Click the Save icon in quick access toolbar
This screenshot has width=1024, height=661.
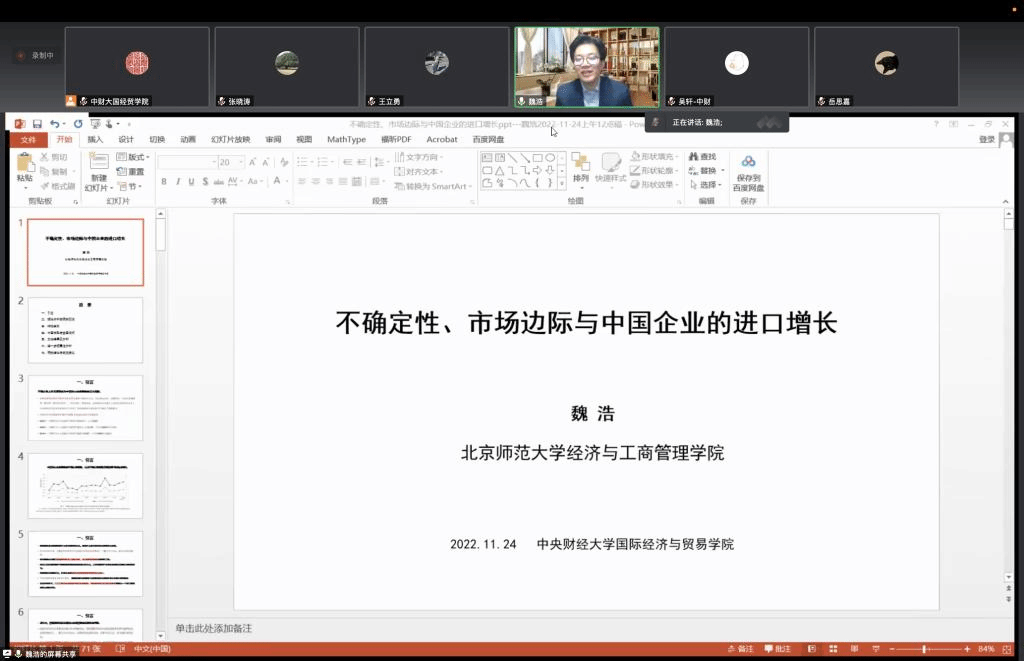(x=37, y=124)
